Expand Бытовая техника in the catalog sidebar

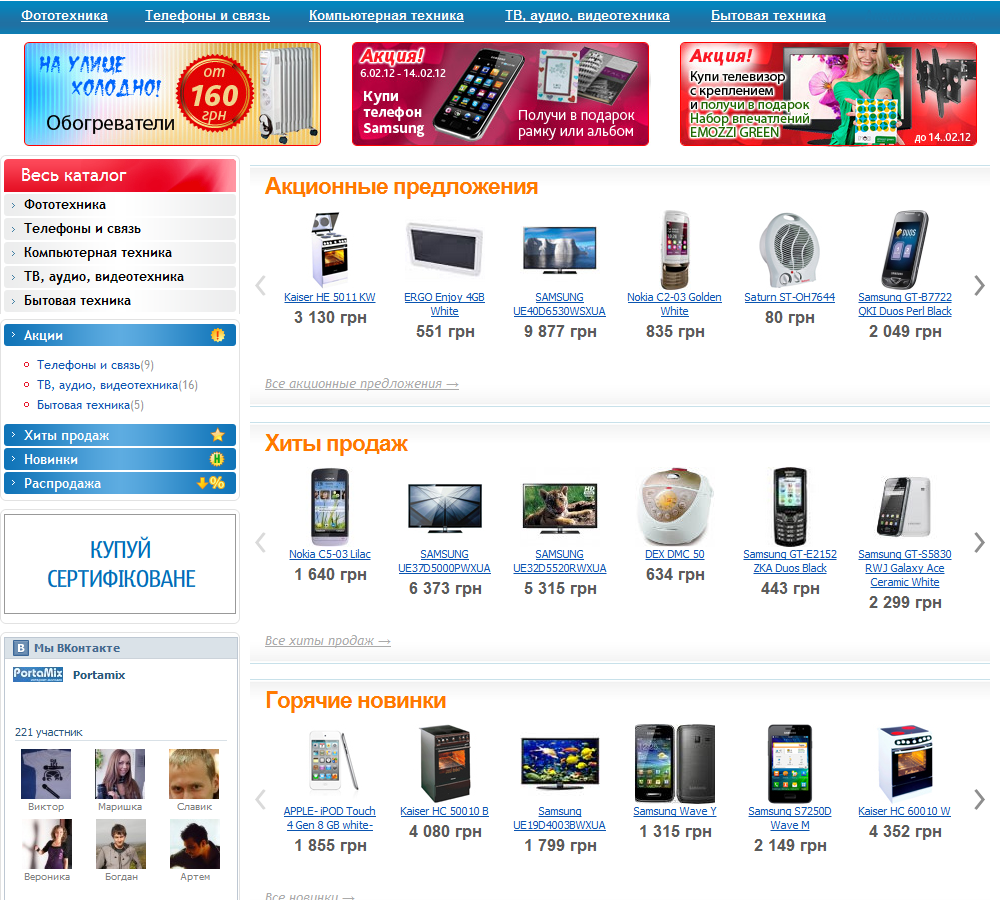coord(120,300)
